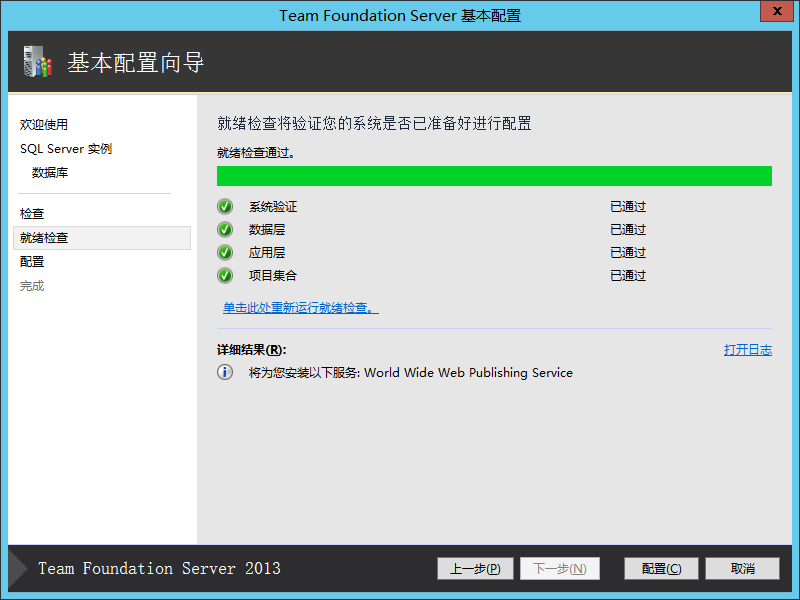
Task: Select the 检查 step in sidebar
Action: pyautogui.click(x=32, y=214)
